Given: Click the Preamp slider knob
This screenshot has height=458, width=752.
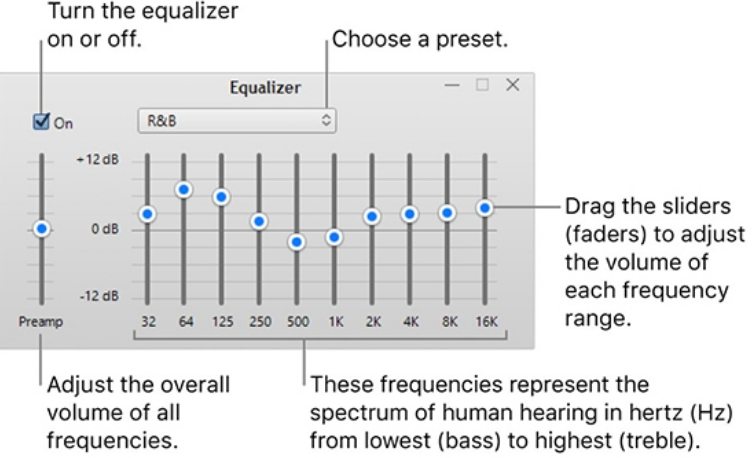Looking at the screenshot, I should pos(41,228).
